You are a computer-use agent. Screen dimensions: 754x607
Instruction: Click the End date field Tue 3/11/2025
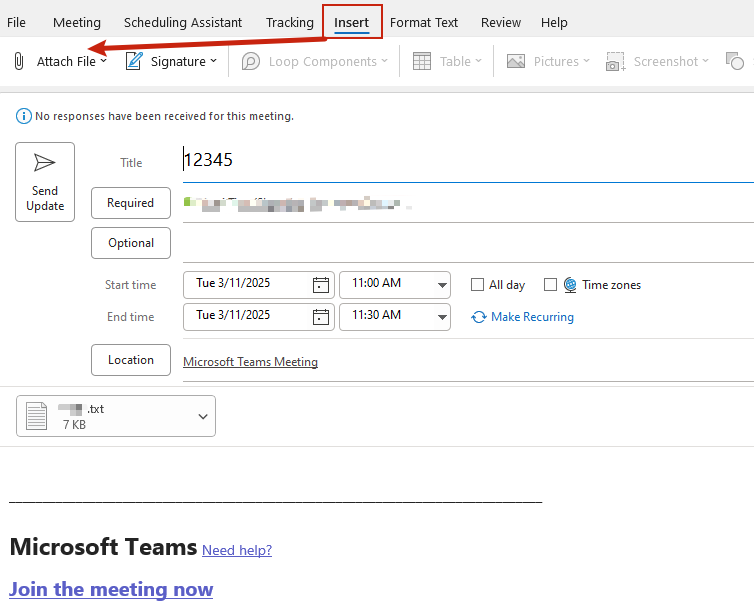click(x=258, y=317)
